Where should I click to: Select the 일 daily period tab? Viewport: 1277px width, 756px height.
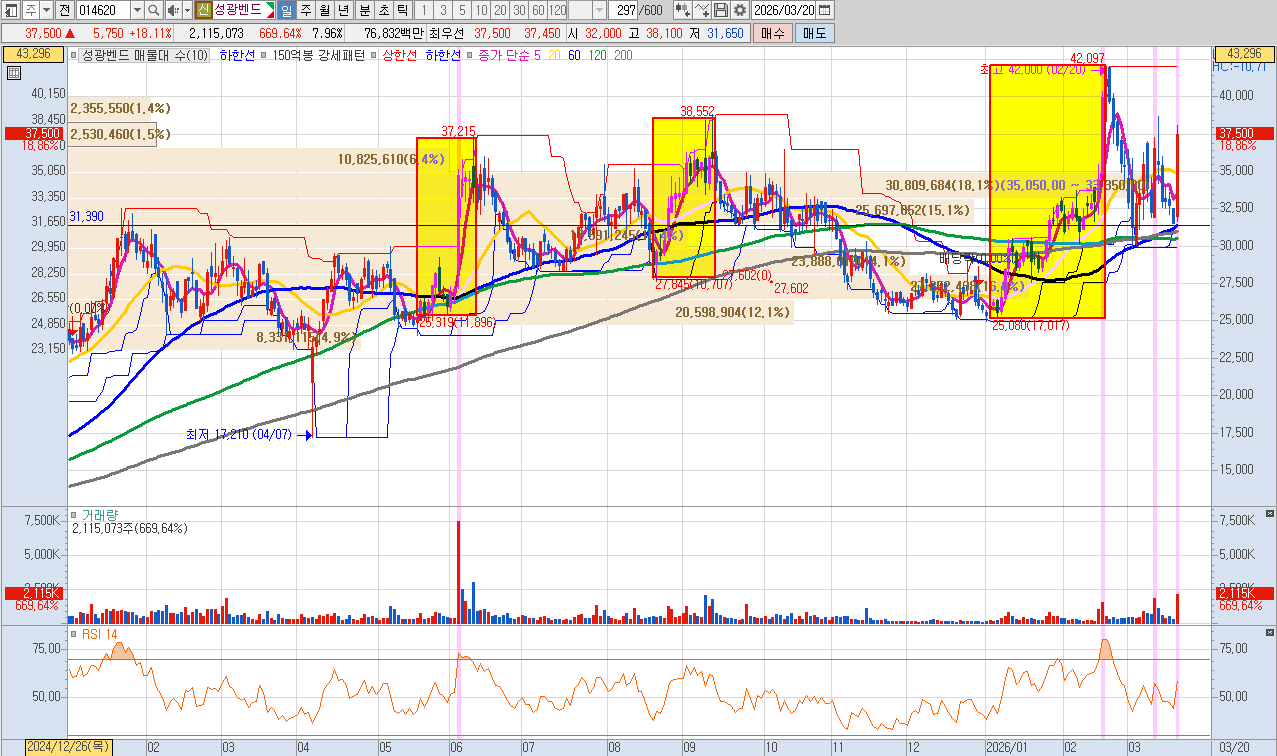(286, 10)
